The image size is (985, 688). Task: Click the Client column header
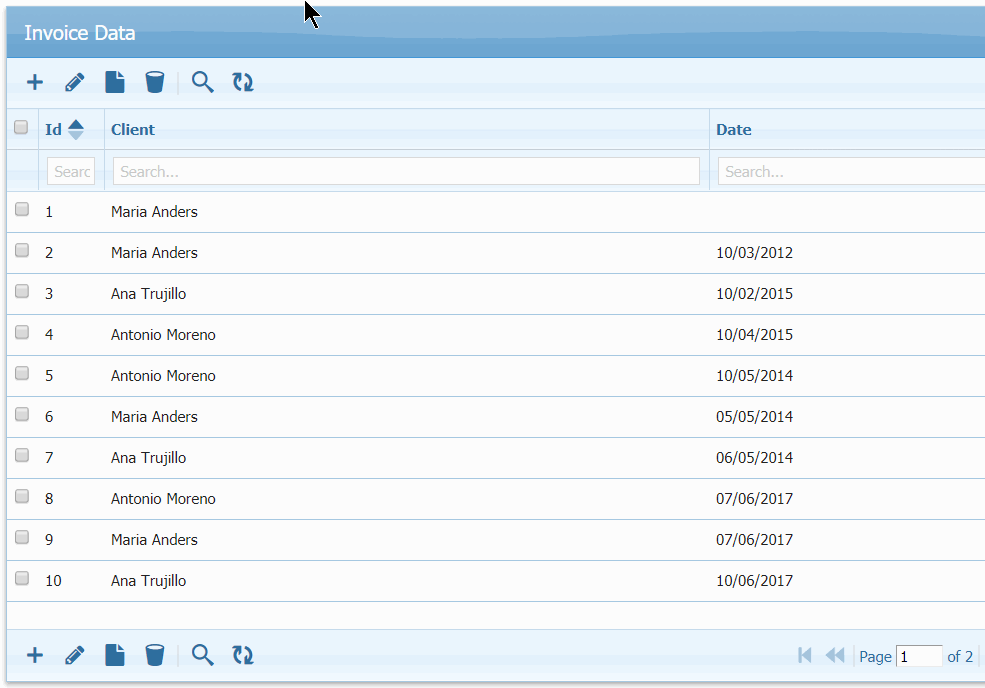[x=133, y=129]
